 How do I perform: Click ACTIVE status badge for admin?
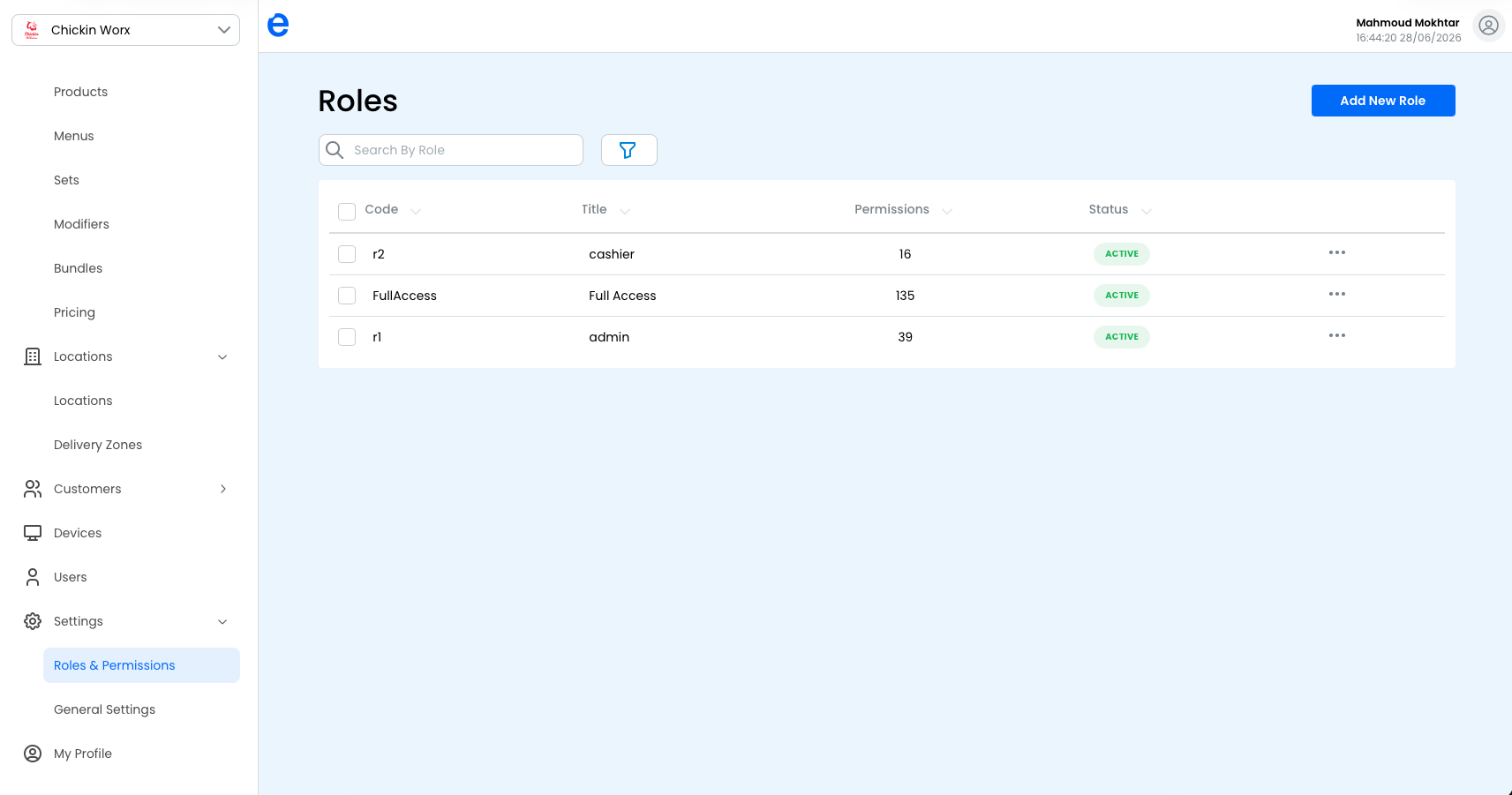(1122, 337)
